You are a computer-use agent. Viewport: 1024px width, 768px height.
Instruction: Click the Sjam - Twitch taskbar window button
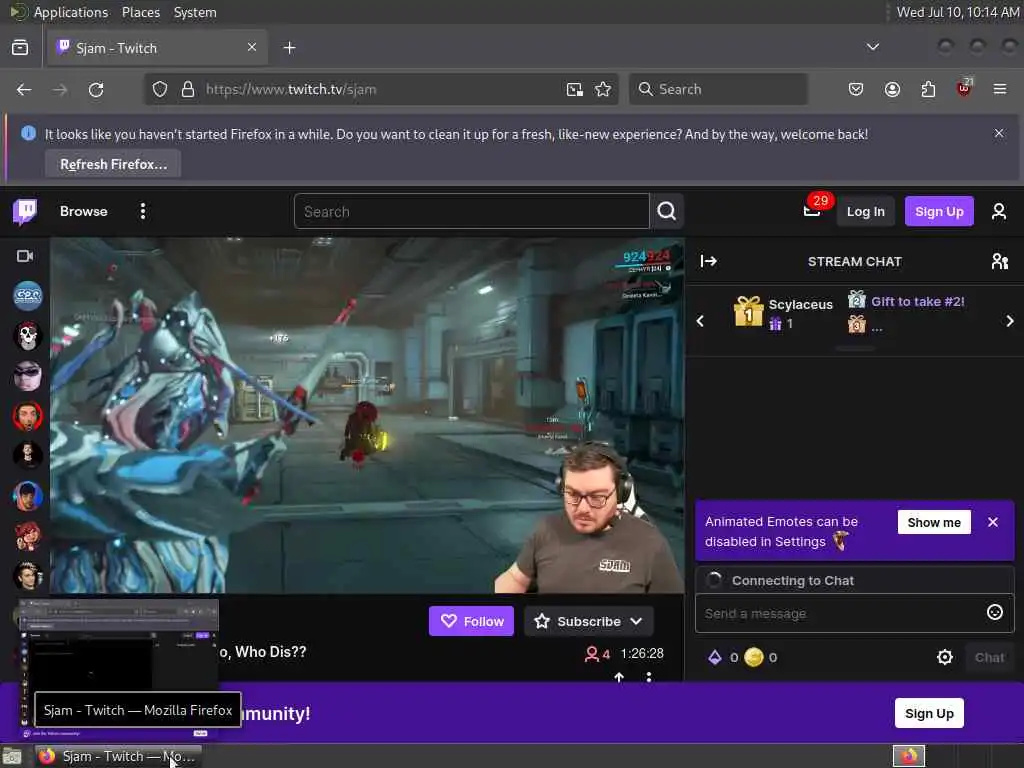118,756
